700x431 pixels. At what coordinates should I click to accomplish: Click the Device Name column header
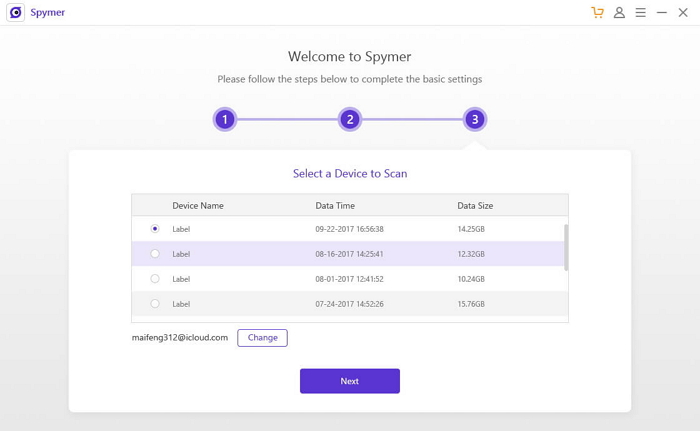click(x=198, y=206)
